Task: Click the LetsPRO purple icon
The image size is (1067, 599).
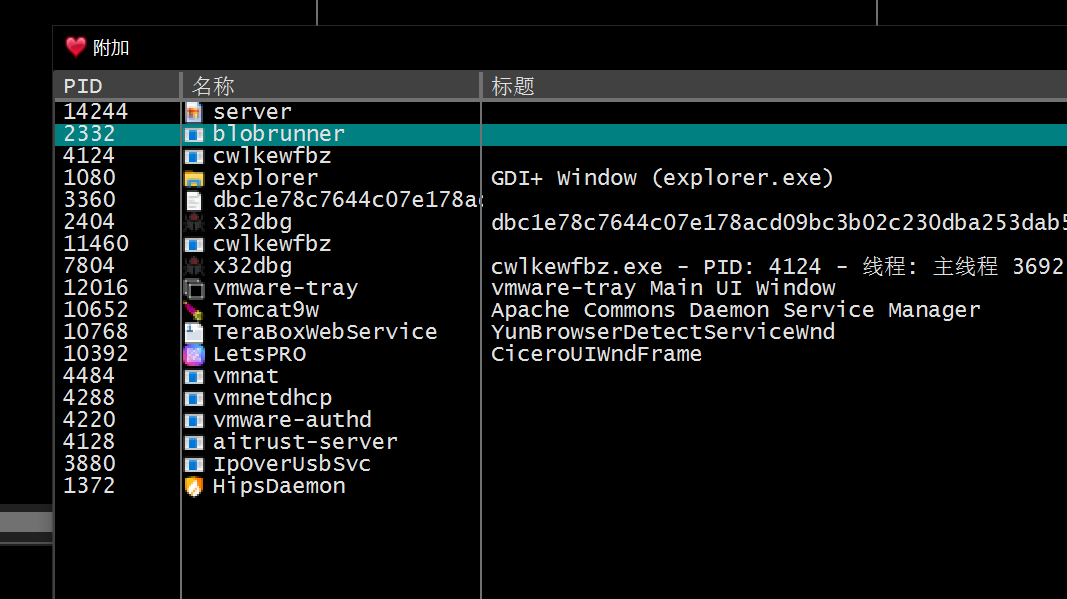Action: 194,355
